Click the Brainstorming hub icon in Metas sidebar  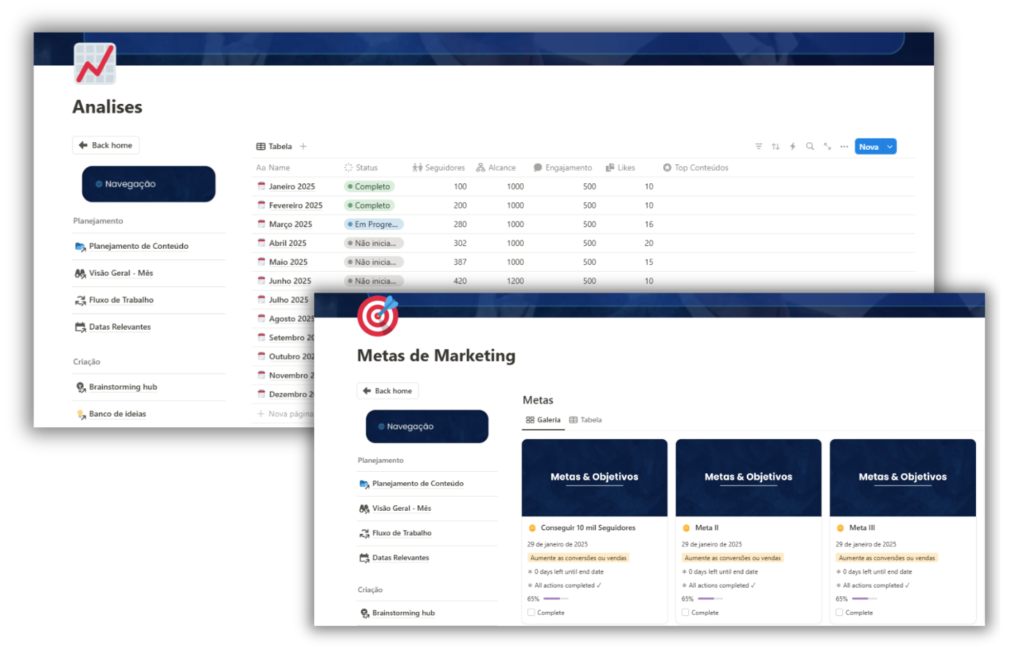(x=364, y=613)
